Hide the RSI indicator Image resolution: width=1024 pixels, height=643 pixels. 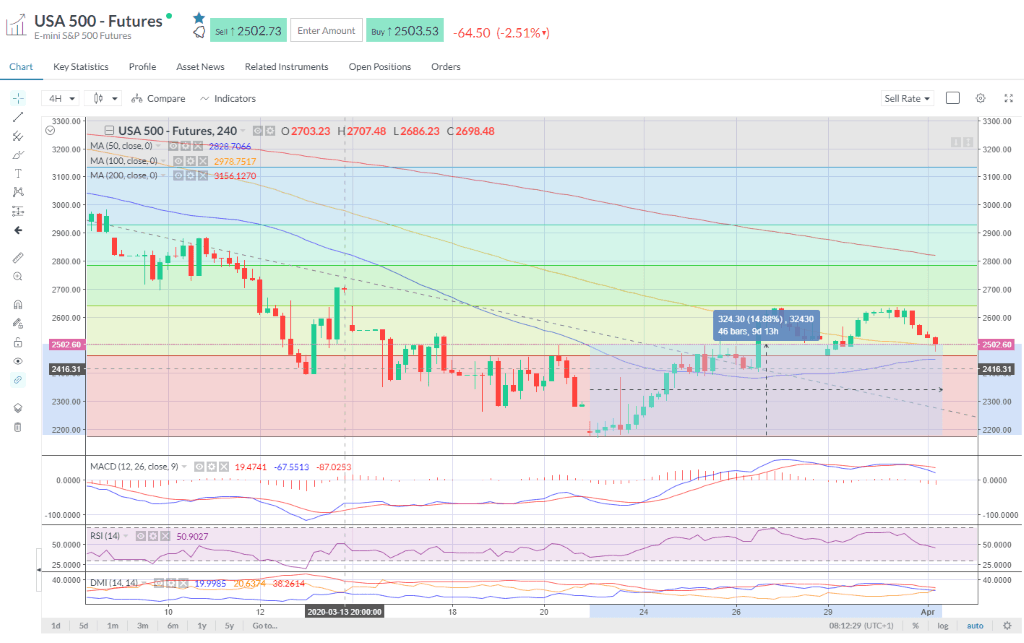[140, 536]
